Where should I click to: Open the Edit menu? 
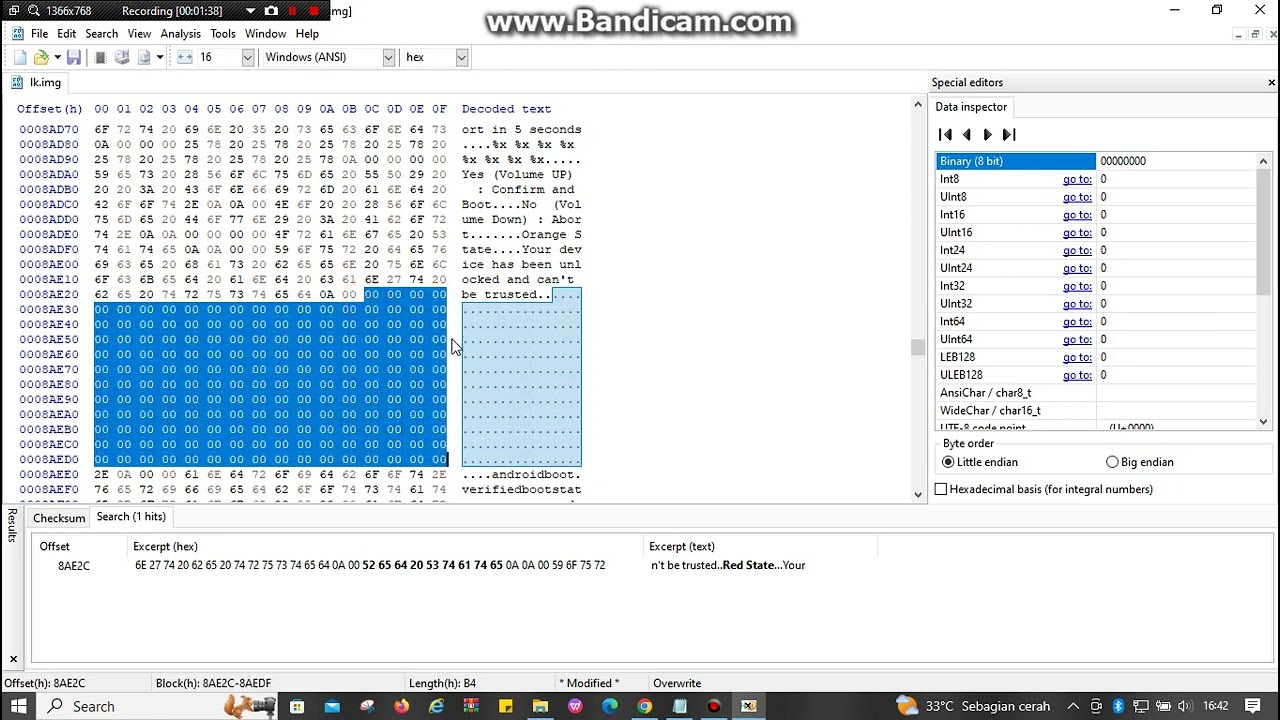pyautogui.click(x=66, y=34)
